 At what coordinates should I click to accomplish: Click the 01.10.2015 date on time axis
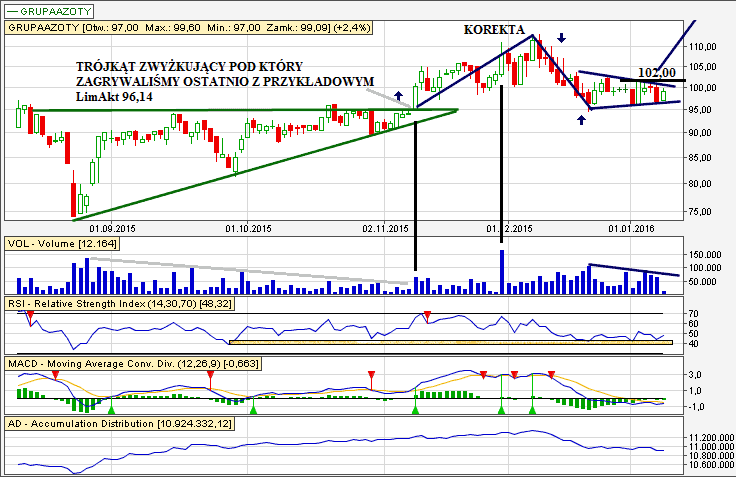(249, 228)
